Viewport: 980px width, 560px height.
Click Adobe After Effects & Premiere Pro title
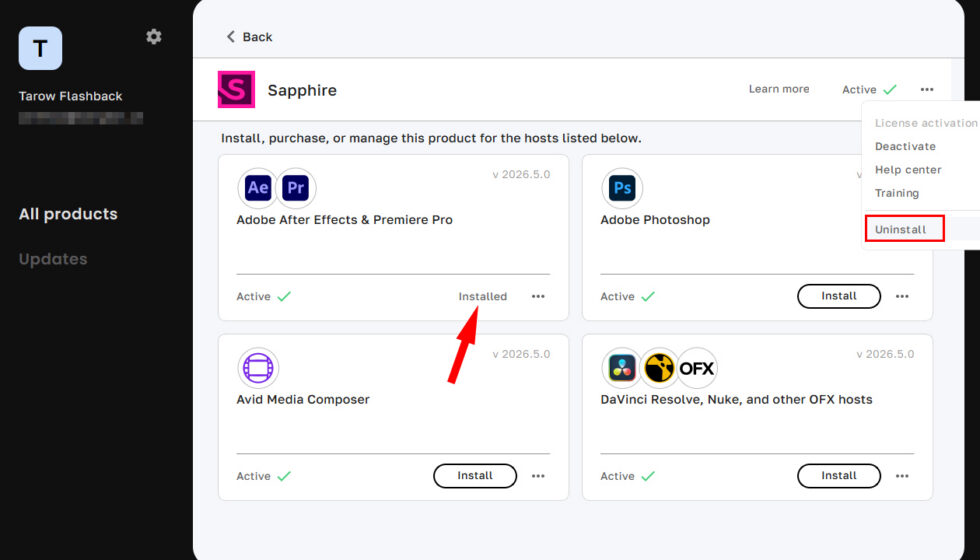(344, 220)
